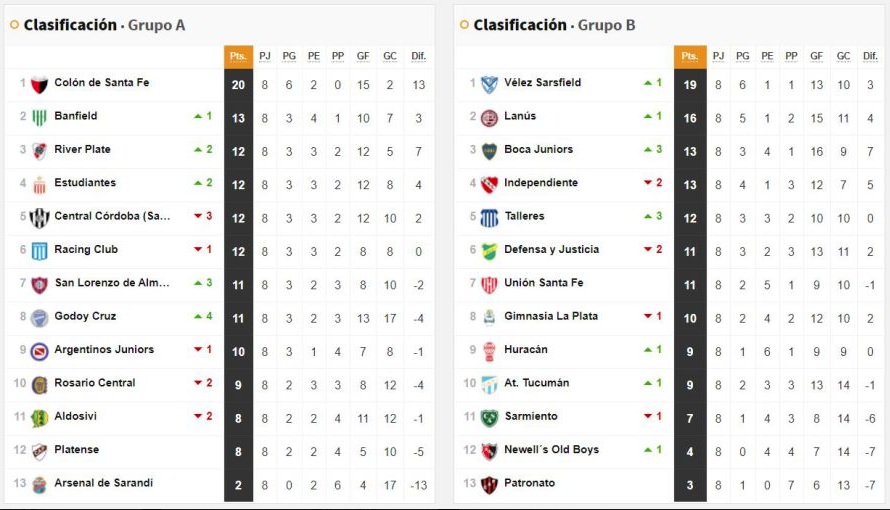The image size is (890, 510).
Task: Click the Vélez Sarsfield crest icon
Action: click(x=490, y=84)
